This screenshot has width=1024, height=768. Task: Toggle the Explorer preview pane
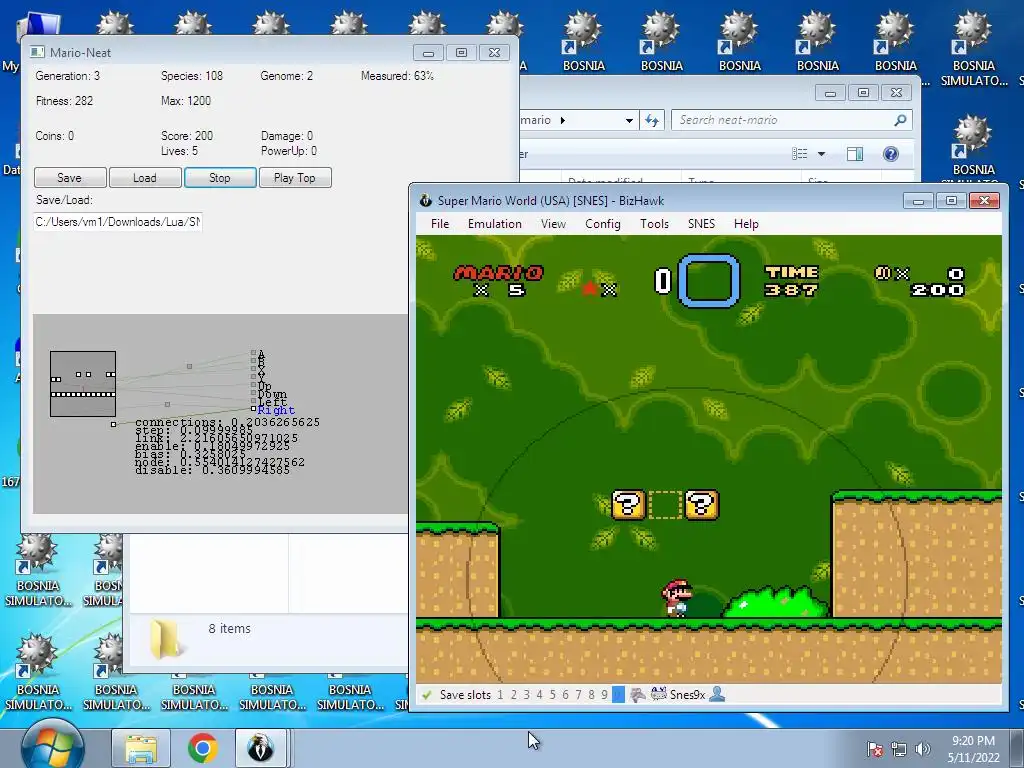tap(855, 154)
